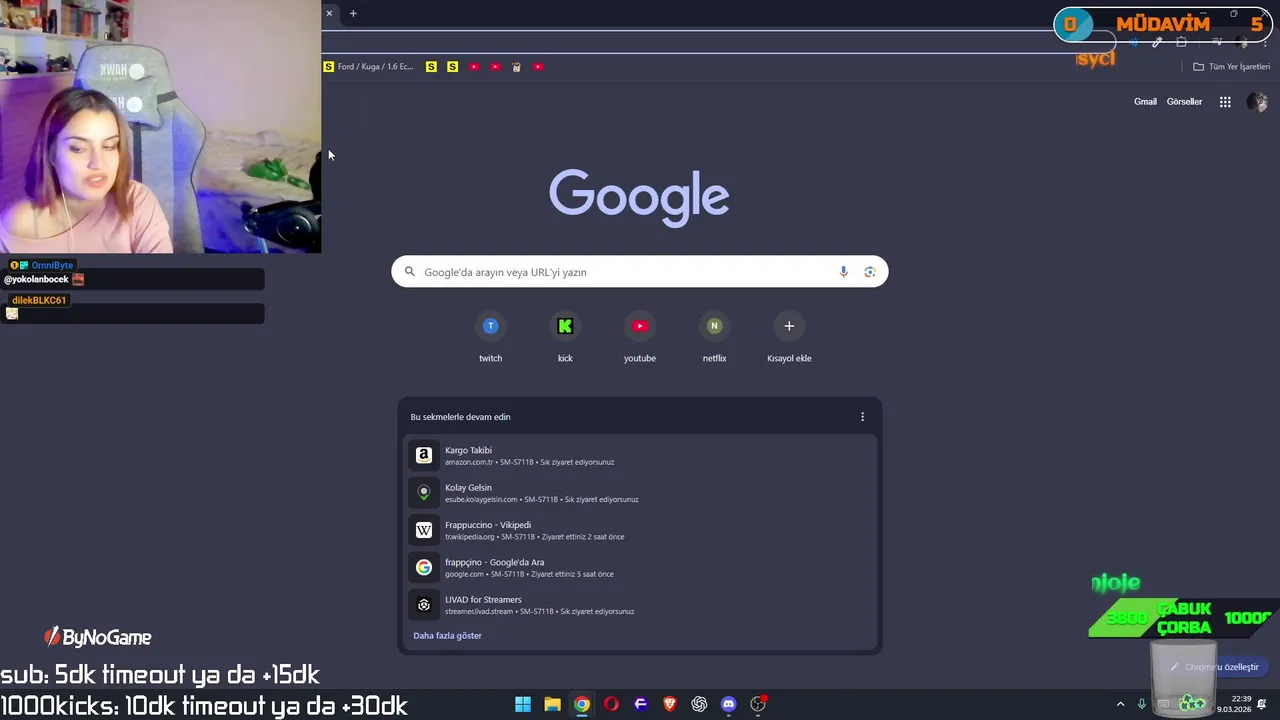This screenshot has height=720, width=1280.
Task: Click the Google logo
Action: click(639, 197)
